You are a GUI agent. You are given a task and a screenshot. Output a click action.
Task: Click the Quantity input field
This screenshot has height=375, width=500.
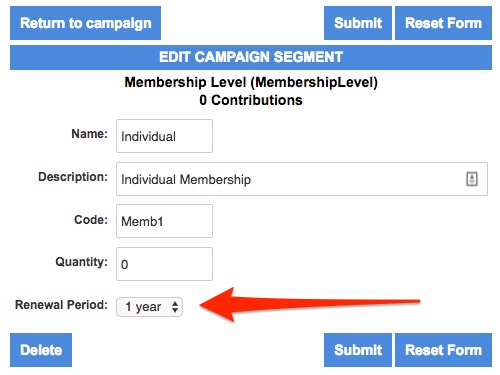164,264
